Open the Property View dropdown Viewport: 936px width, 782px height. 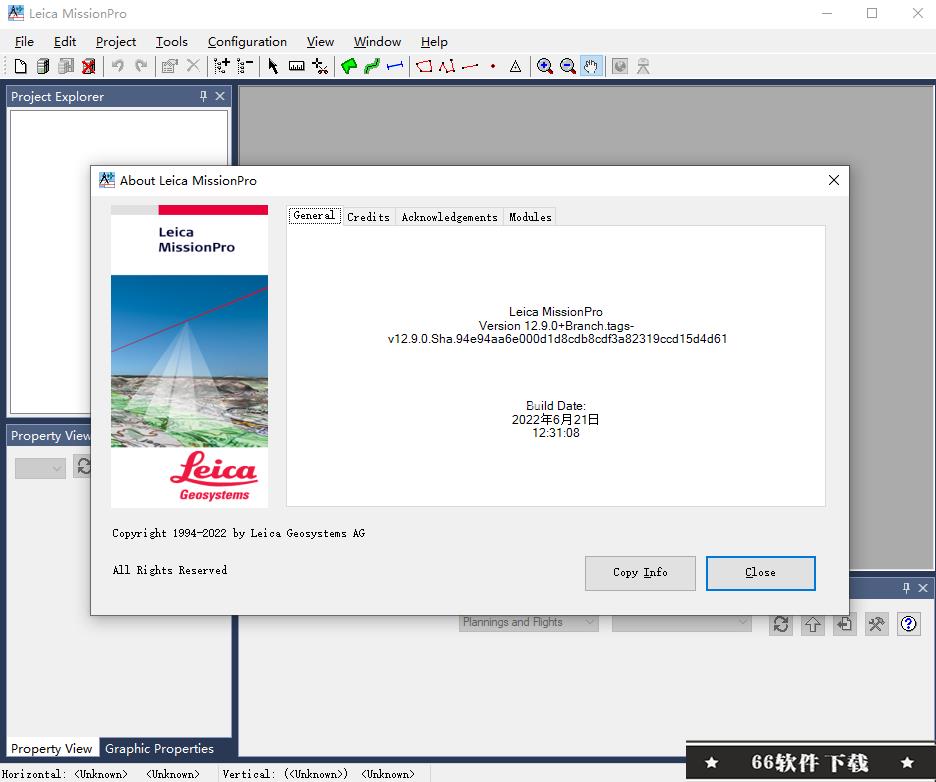[40, 468]
